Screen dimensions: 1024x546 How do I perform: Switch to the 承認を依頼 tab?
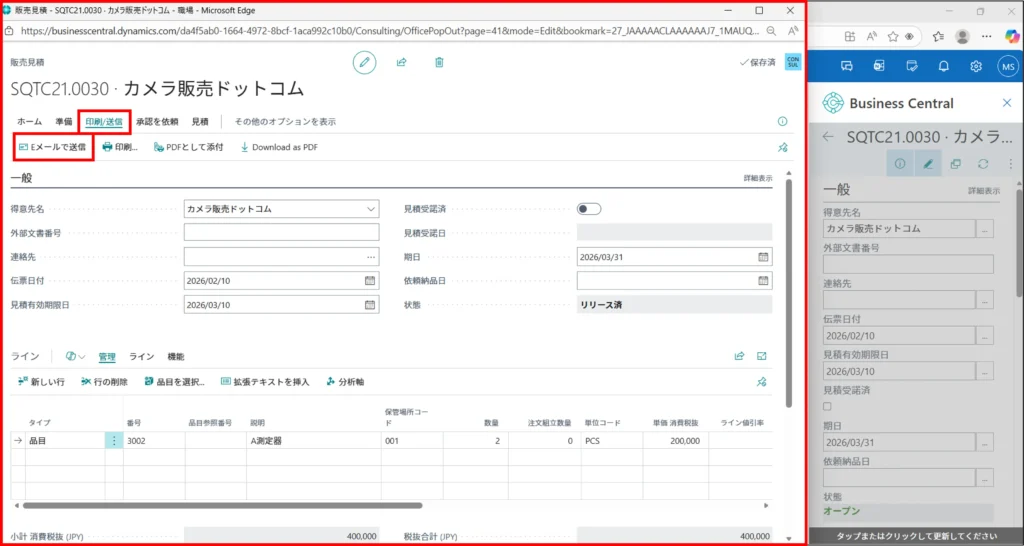[x=157, y=122]
